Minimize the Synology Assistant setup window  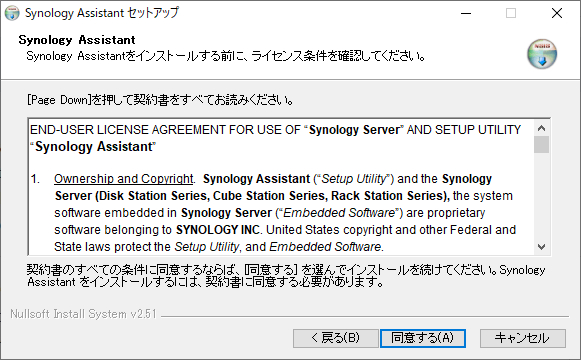coord(466,13)
